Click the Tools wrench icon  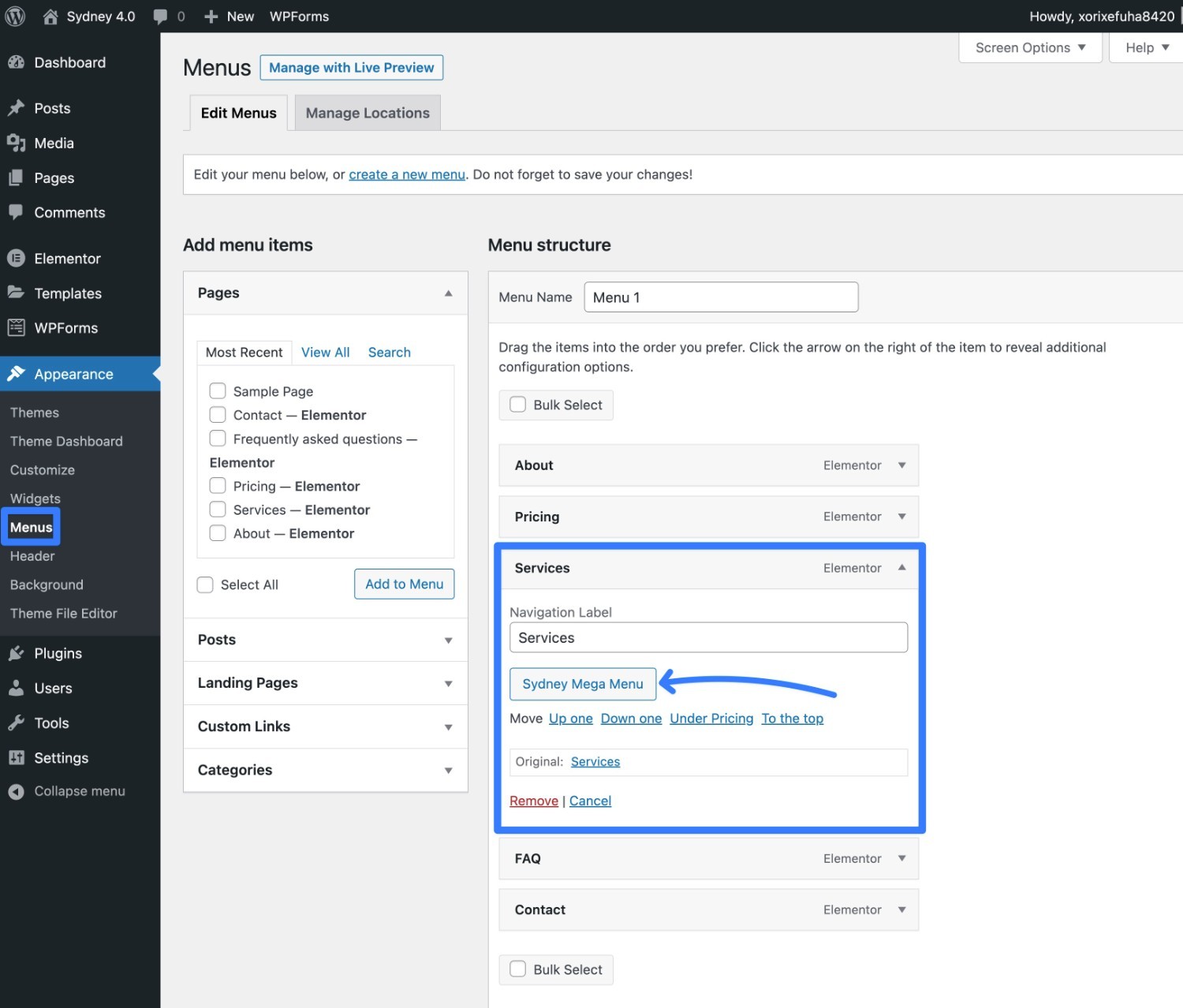[16, 722]
